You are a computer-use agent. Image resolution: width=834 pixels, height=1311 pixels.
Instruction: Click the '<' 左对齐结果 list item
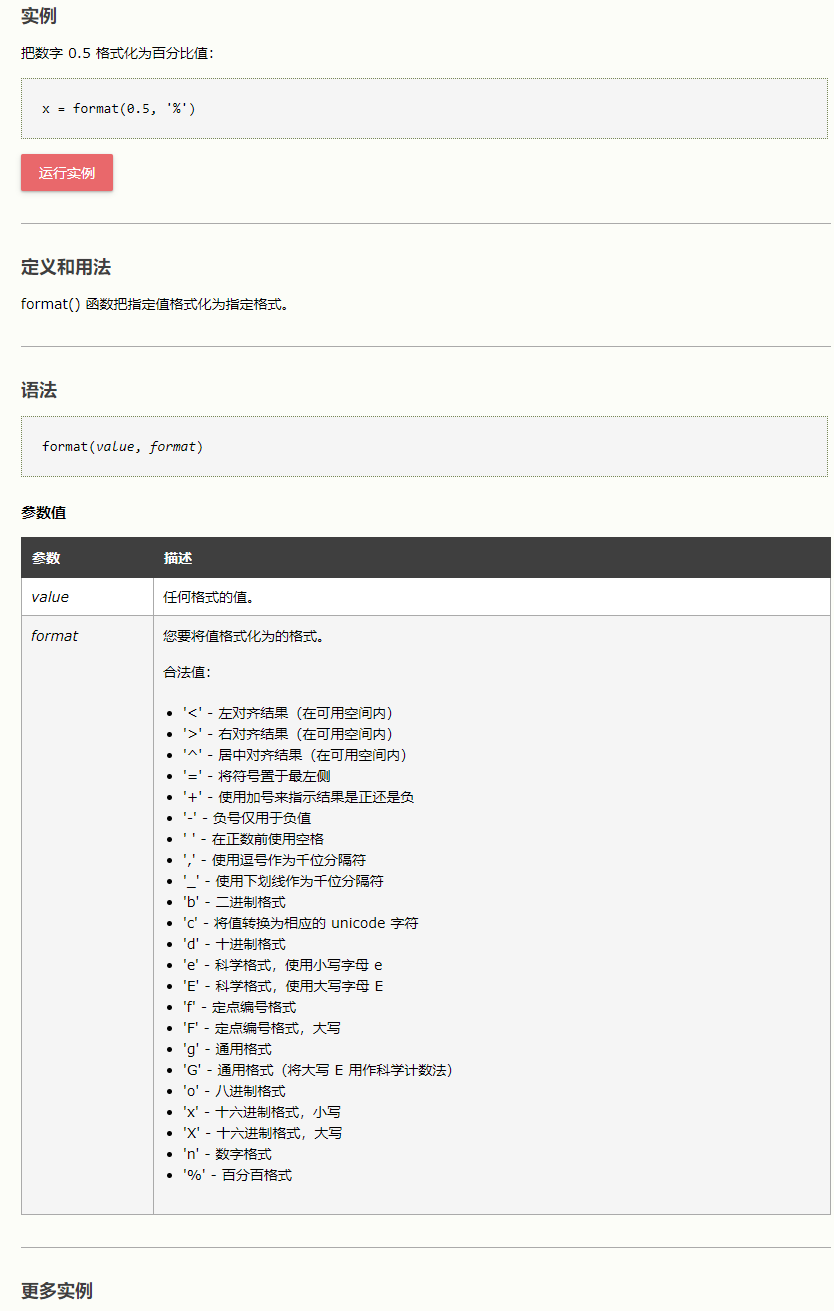[x=288, y=713]
